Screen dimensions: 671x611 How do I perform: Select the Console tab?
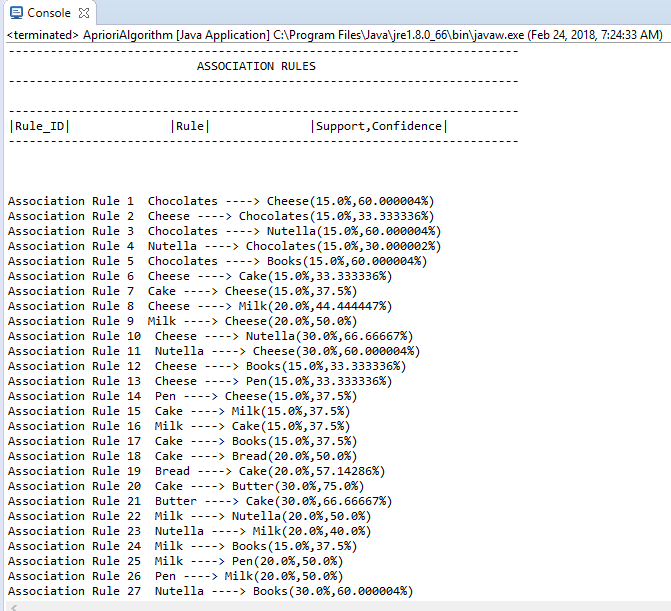click(x=48, y=13)
